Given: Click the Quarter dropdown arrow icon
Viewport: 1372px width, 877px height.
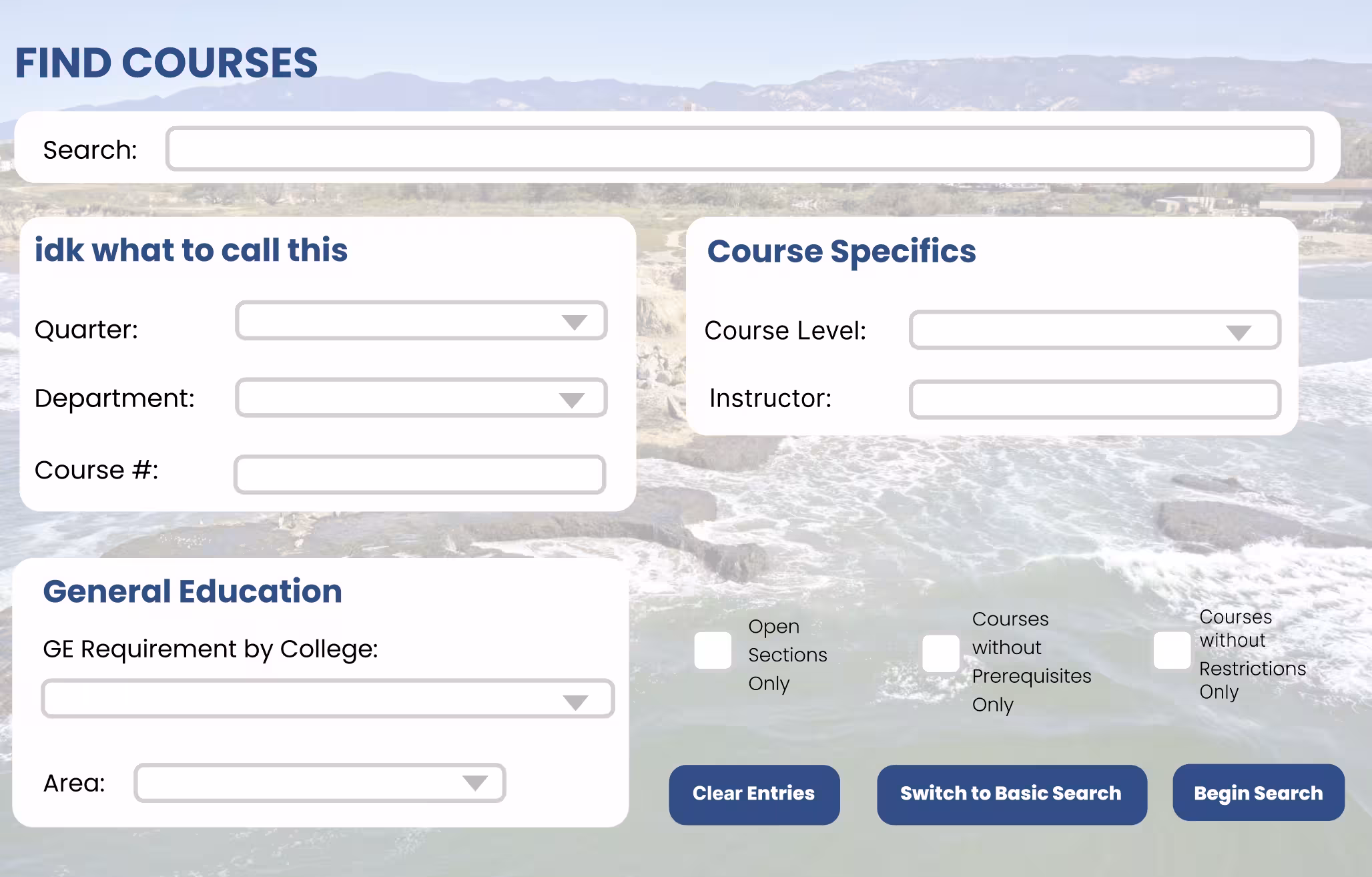Looking at the screenshot, I should click(x=574, y=322).
